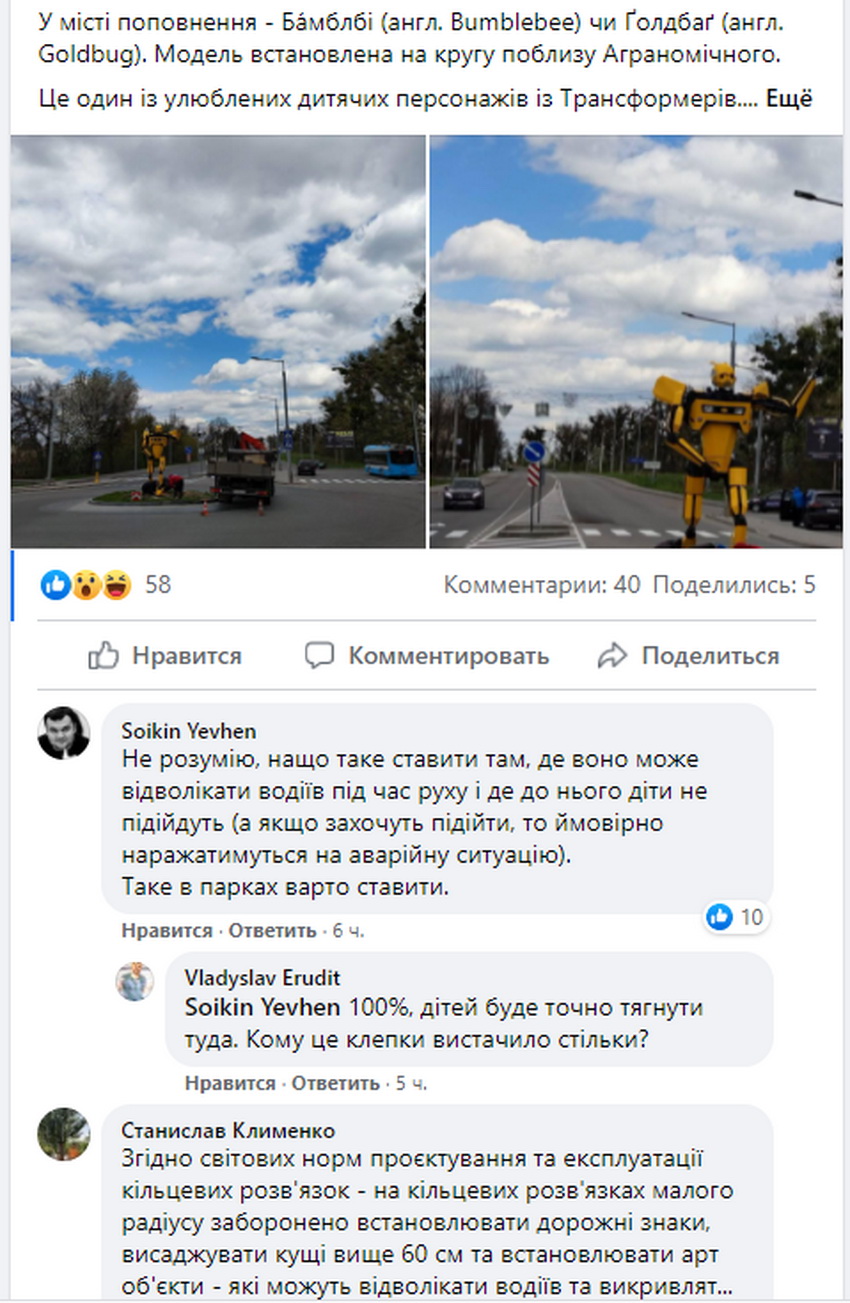Open Станислав Клименко's profile avatar
Image resolution: width=850 pixels, height=1303 pixels.
(64, 1134)
